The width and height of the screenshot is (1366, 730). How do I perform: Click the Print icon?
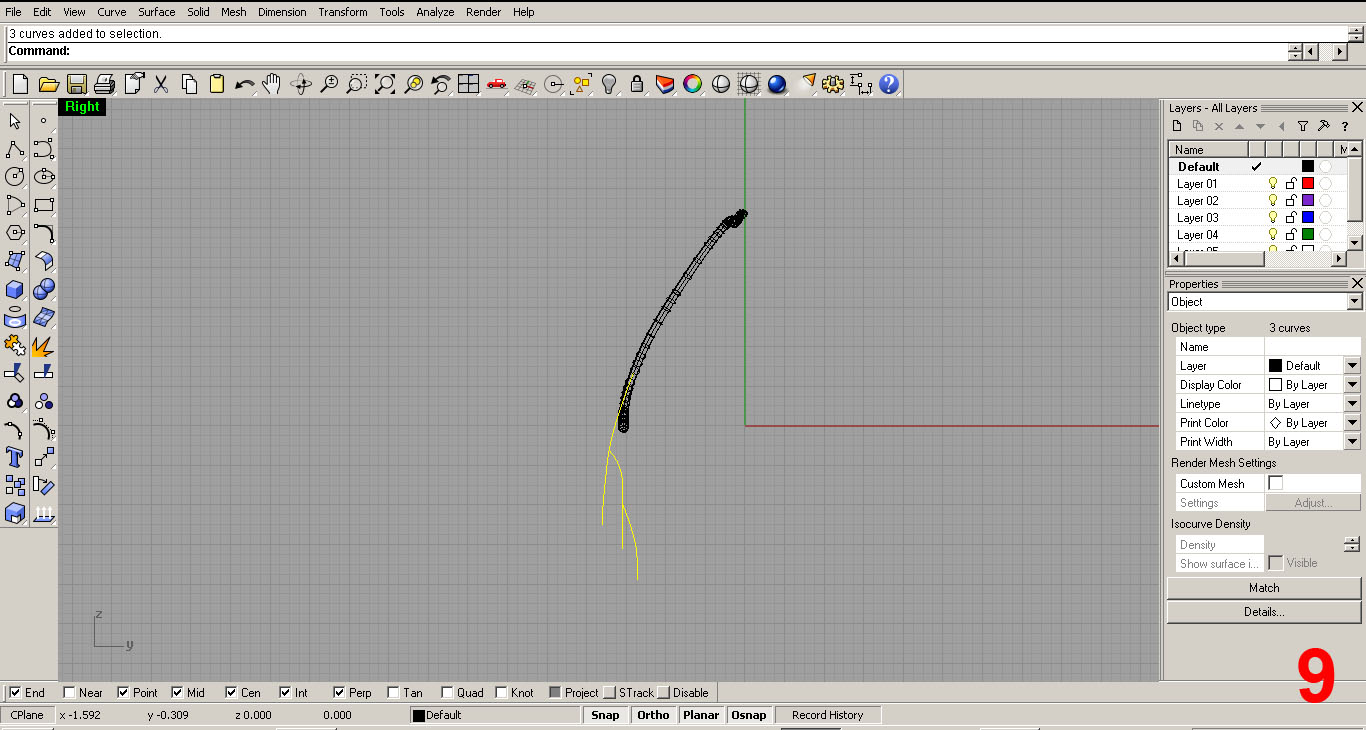tap(104, 84)
